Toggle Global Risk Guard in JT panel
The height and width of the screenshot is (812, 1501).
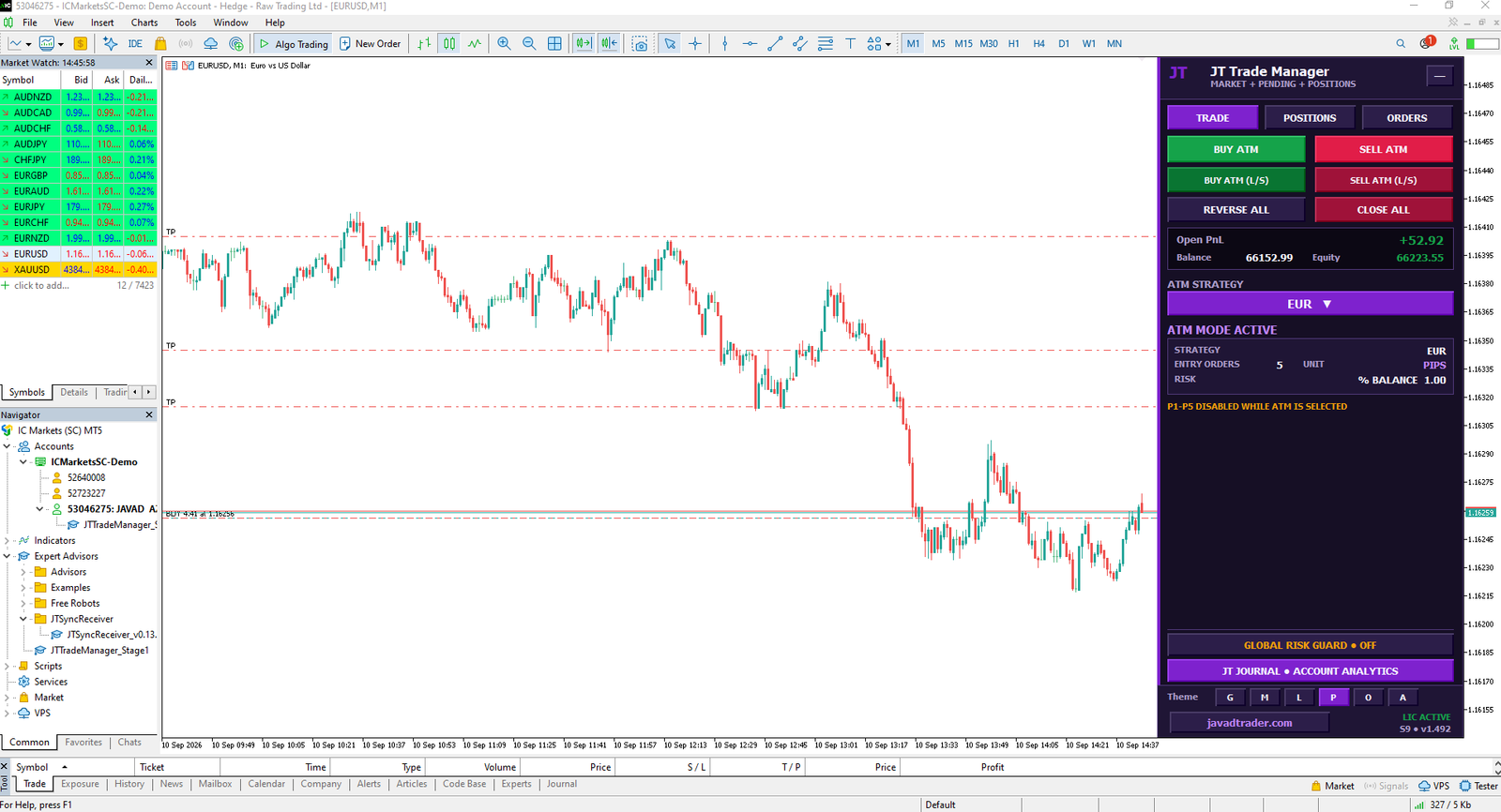click(1310, 645)
